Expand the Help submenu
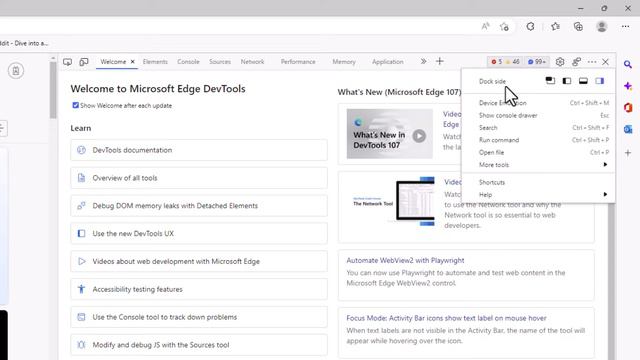 [x=538, y=195]
